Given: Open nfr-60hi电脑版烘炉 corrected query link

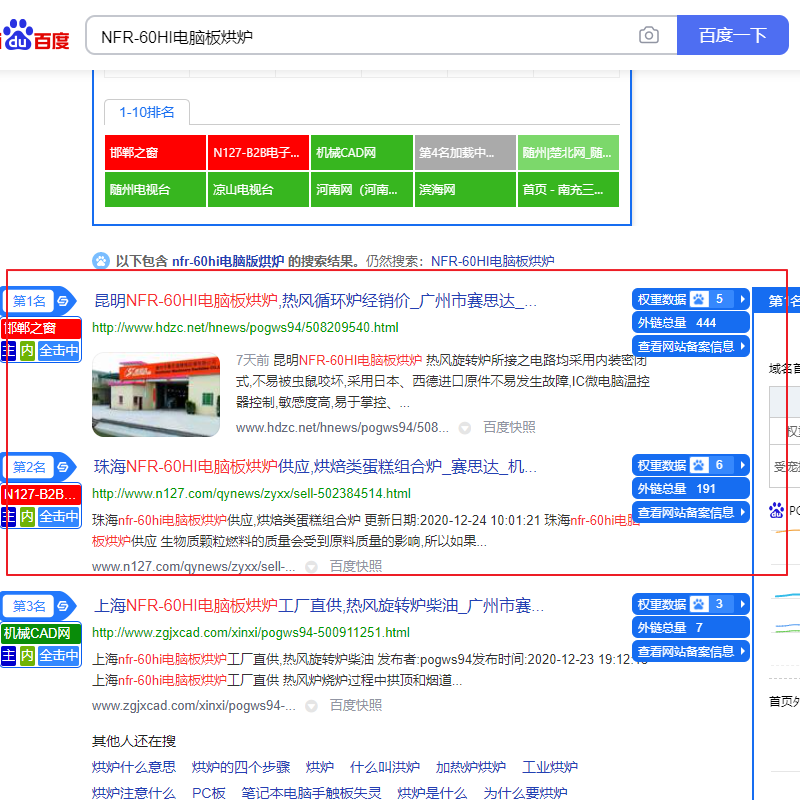Looking at the screenshot, I should 228,261.
